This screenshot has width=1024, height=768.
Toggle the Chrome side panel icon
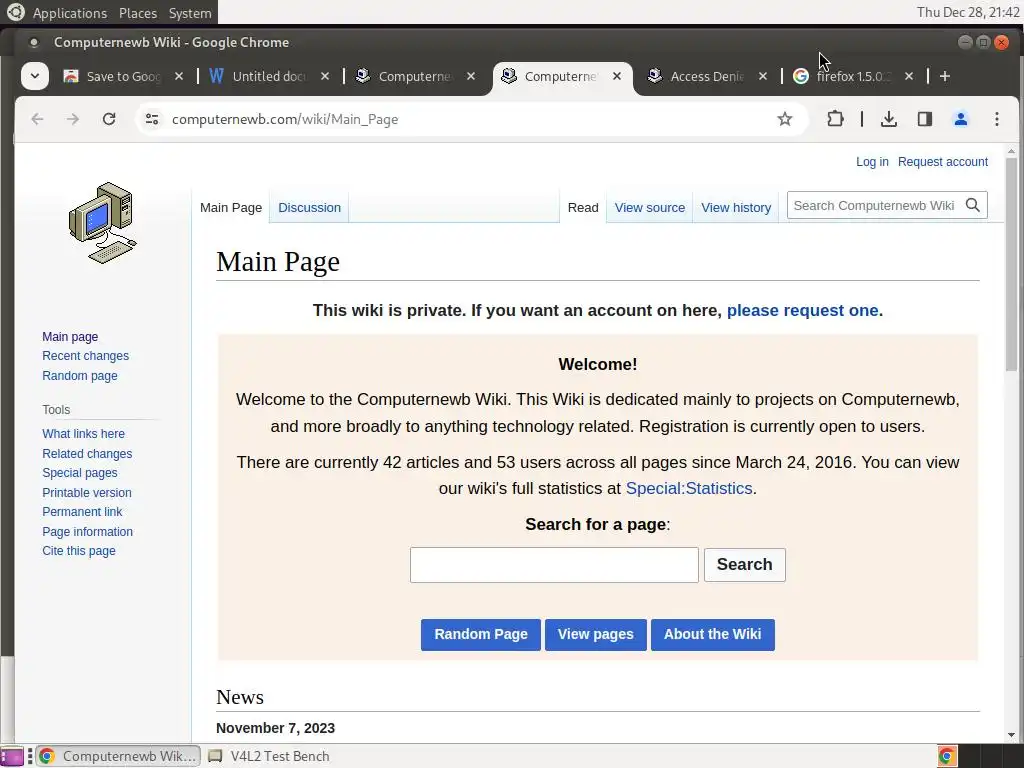[925, 119]
